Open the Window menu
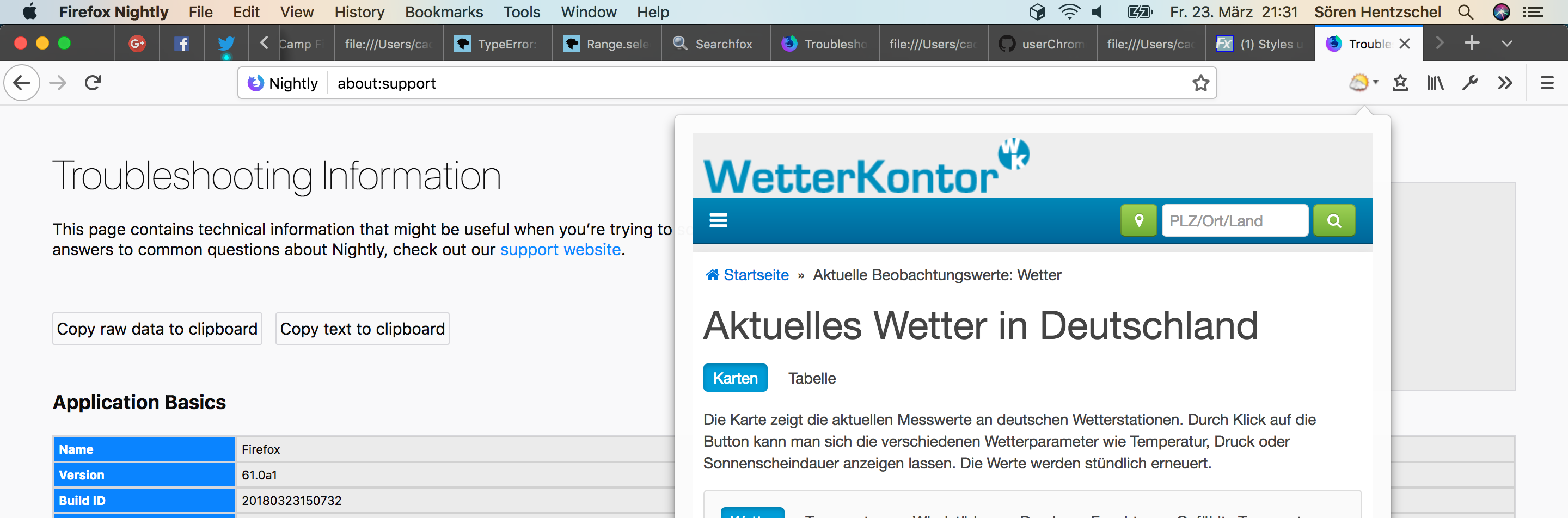The image size is (1568, 518). coord(589,12)
